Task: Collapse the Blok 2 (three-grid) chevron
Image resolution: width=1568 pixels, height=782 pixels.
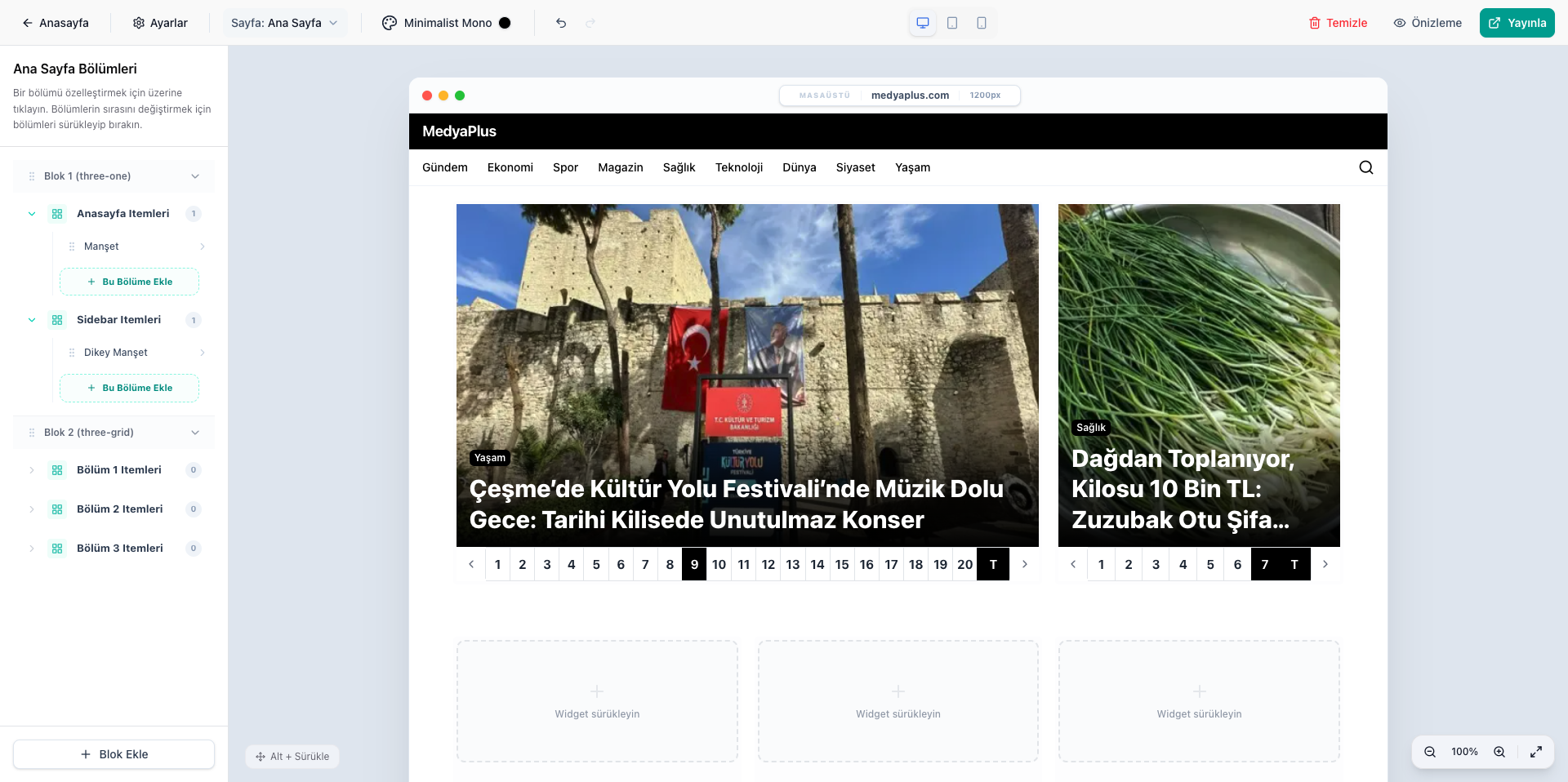Action: coord(195,433)
